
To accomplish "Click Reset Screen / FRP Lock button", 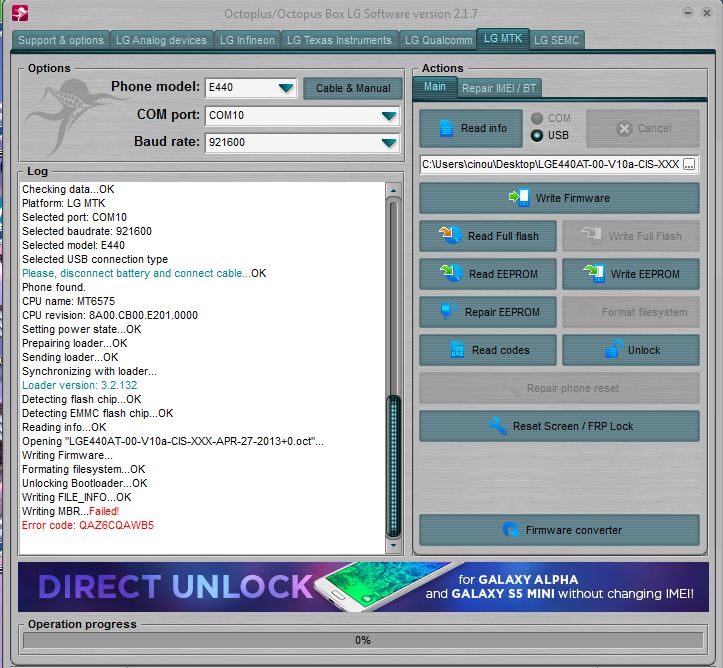I will (x=559, y=426).
